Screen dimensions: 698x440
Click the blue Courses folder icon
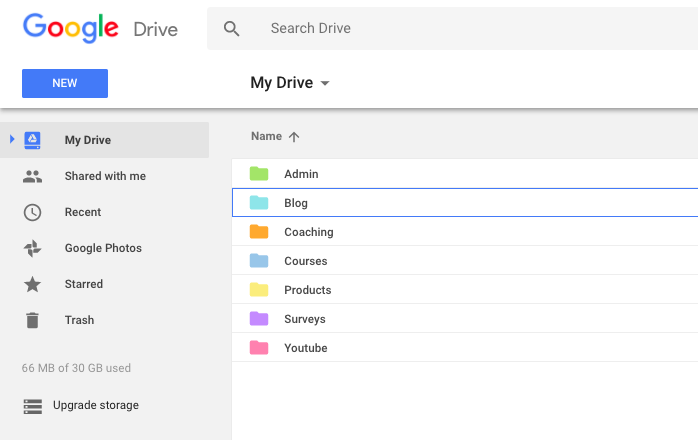coord(259,261)
